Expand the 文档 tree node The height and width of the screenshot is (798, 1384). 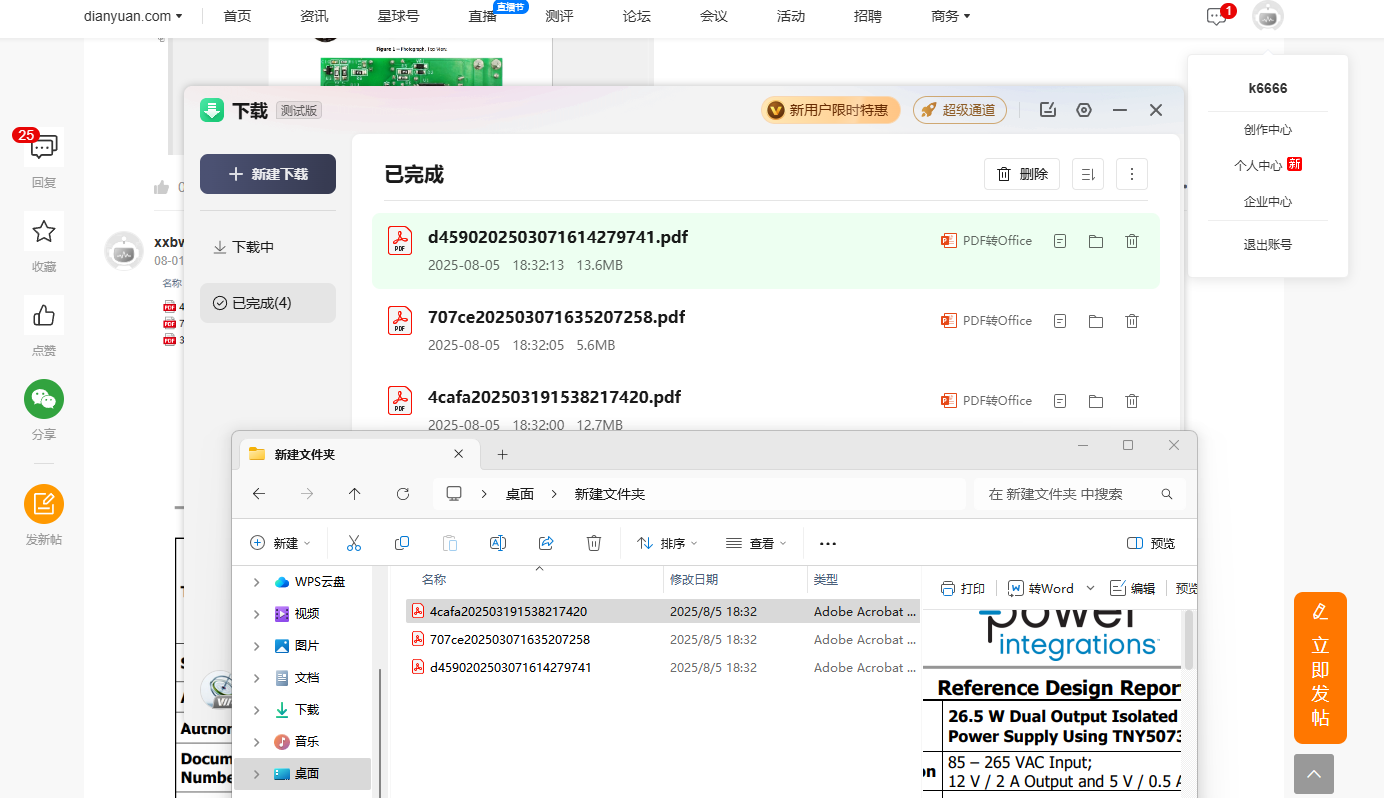coord(257,678)
